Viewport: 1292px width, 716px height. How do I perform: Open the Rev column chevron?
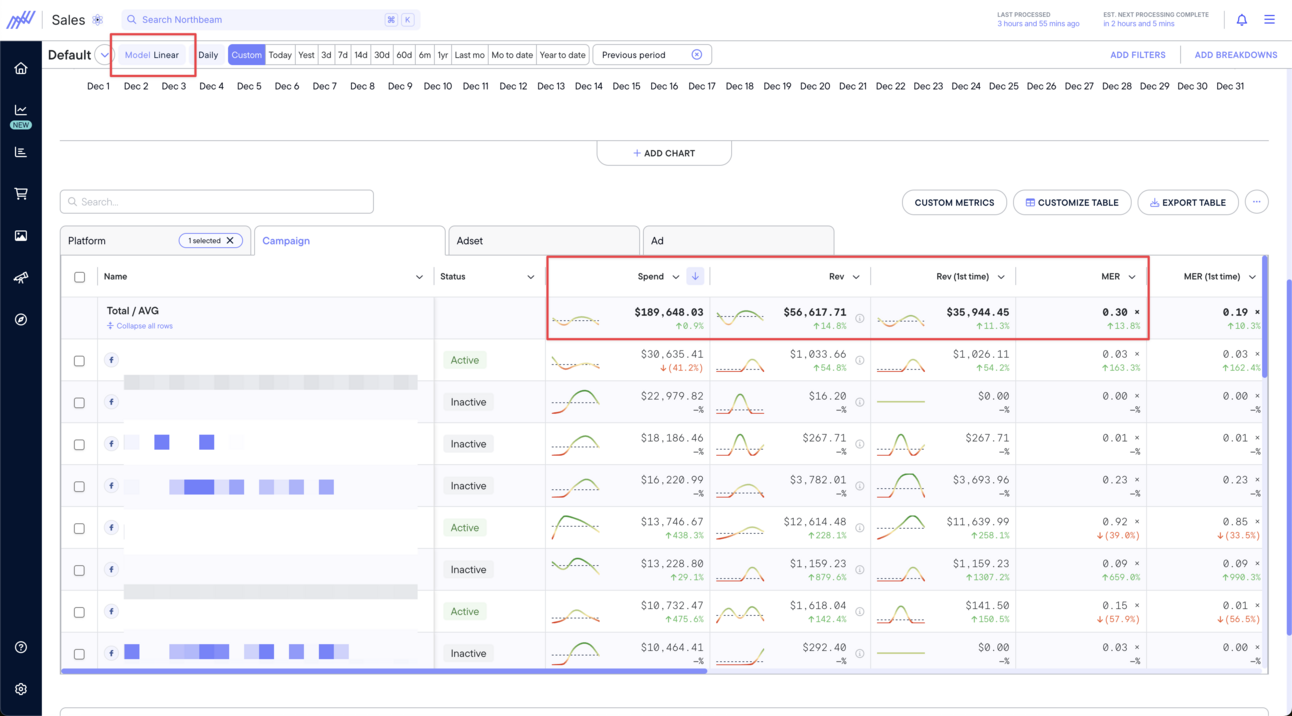coord(856,277)
